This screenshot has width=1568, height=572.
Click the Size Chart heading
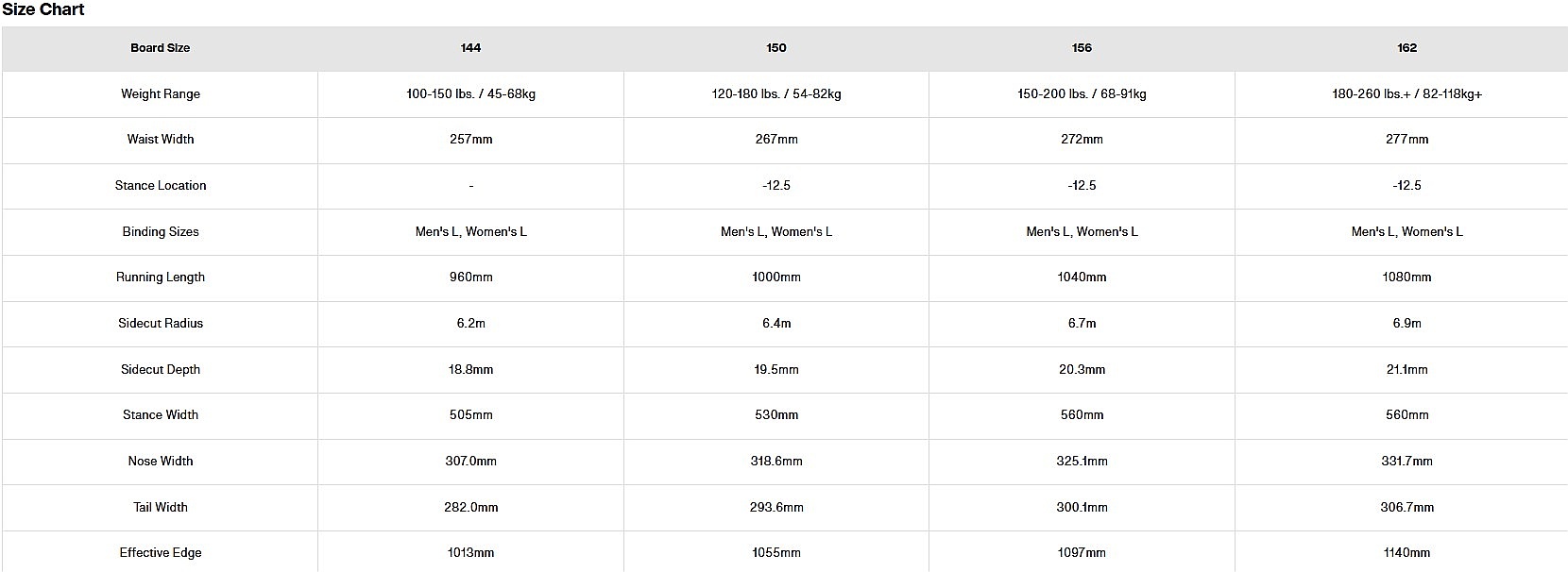click(43, 10)
